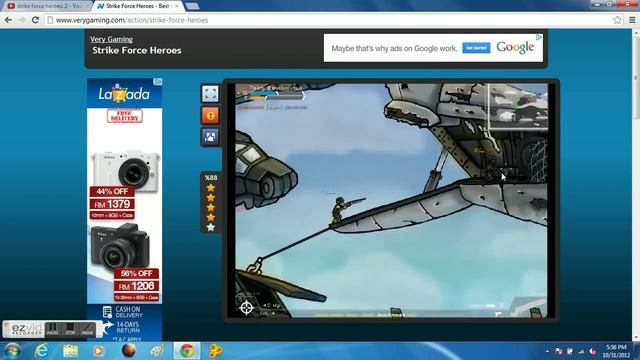The width and height of the screenshot is (640, 360).
Task: Click the crosshair icon in the game HUD
Action: (x=246, y=307)
